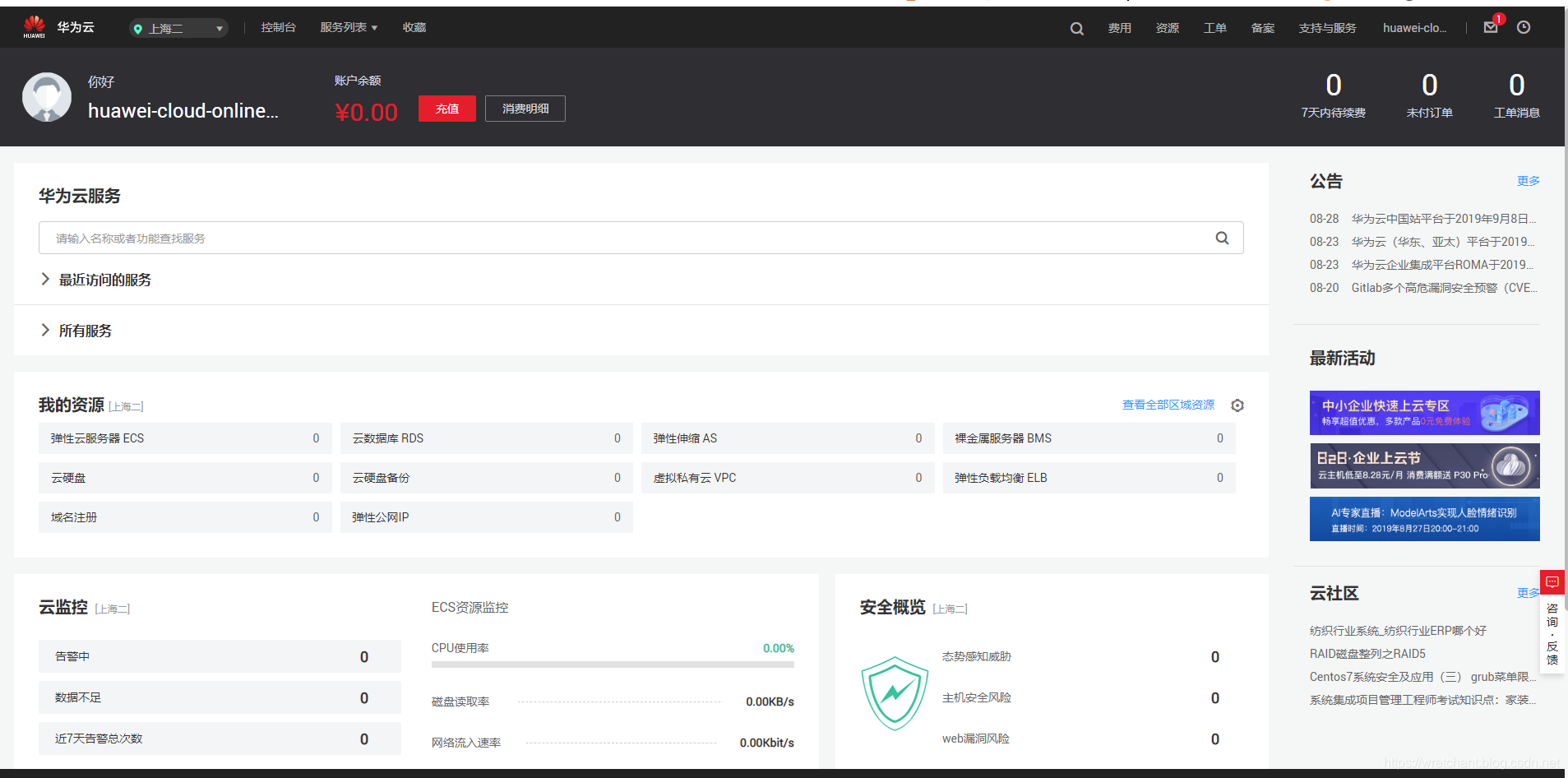
Task: Open Centos7系统安全及应用 community post
Action: pos(1423,677)
